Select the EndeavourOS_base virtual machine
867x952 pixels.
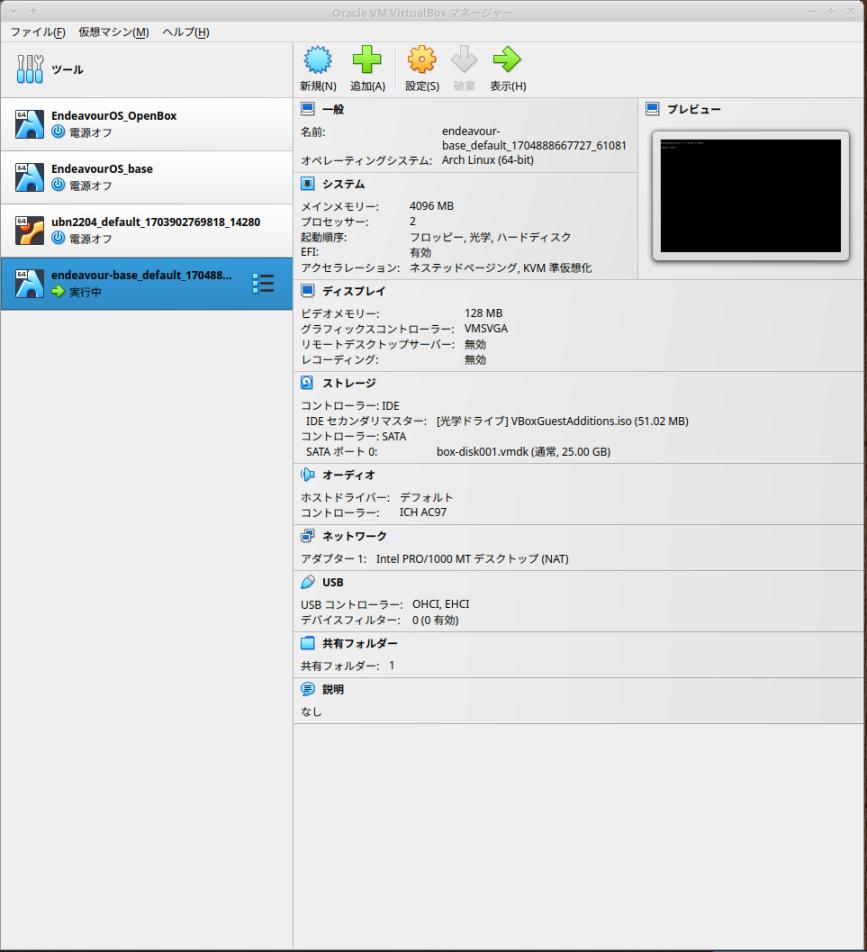click(146, 177)
